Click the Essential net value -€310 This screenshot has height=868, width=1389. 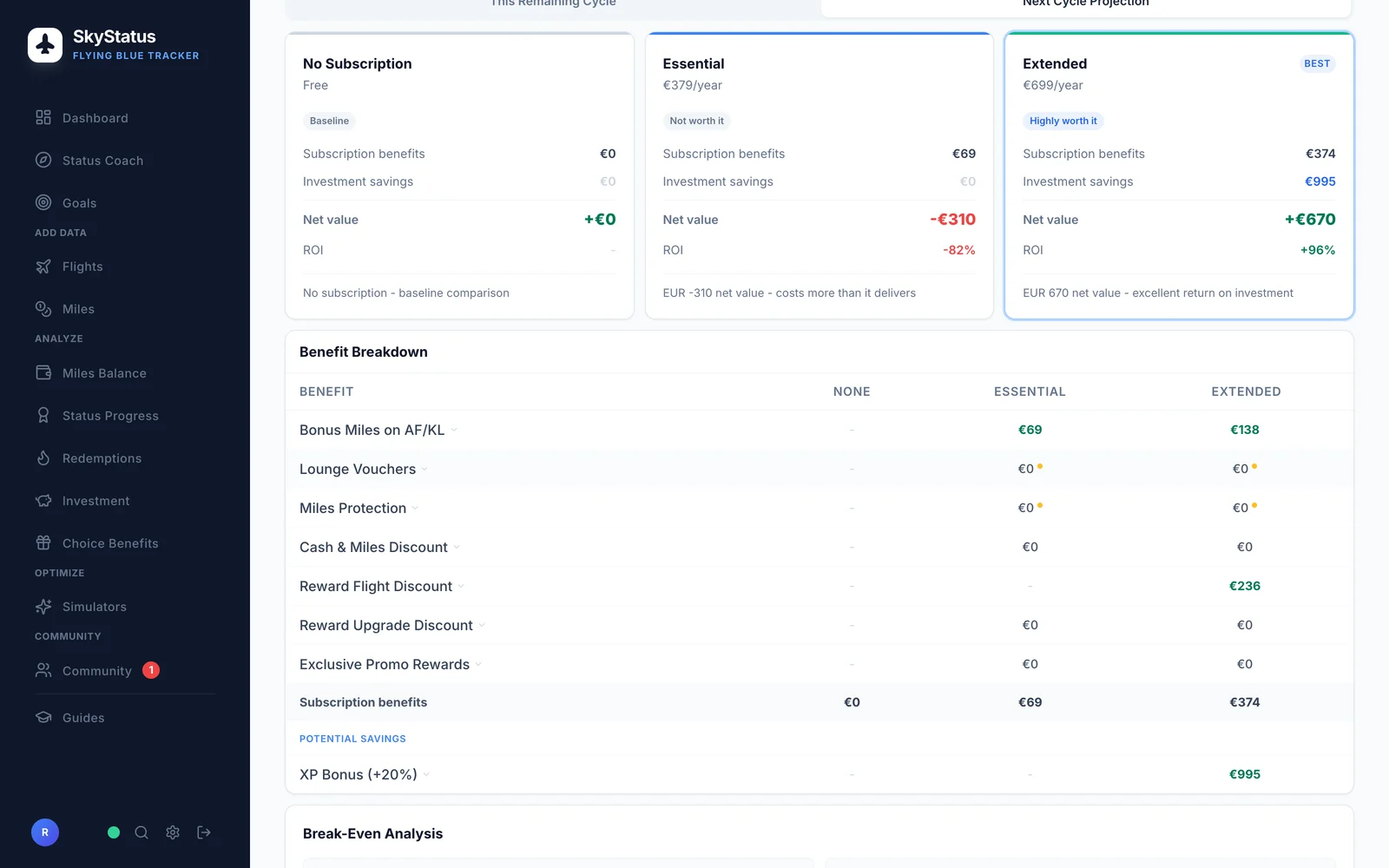pos(952,220)
